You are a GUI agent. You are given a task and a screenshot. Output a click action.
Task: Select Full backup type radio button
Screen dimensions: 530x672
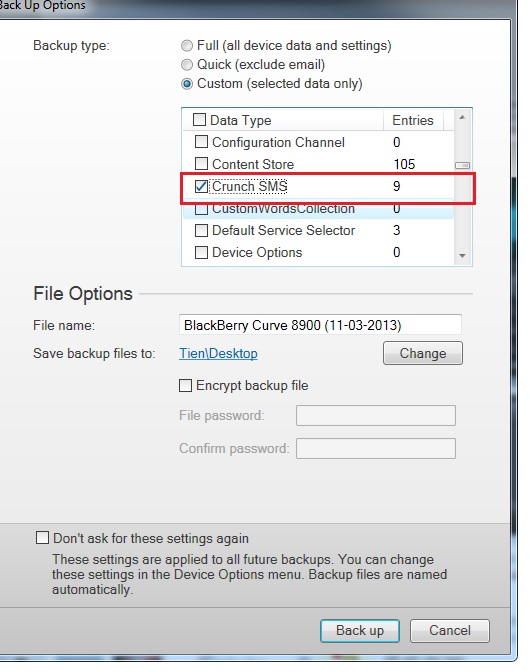click(187, 46)
